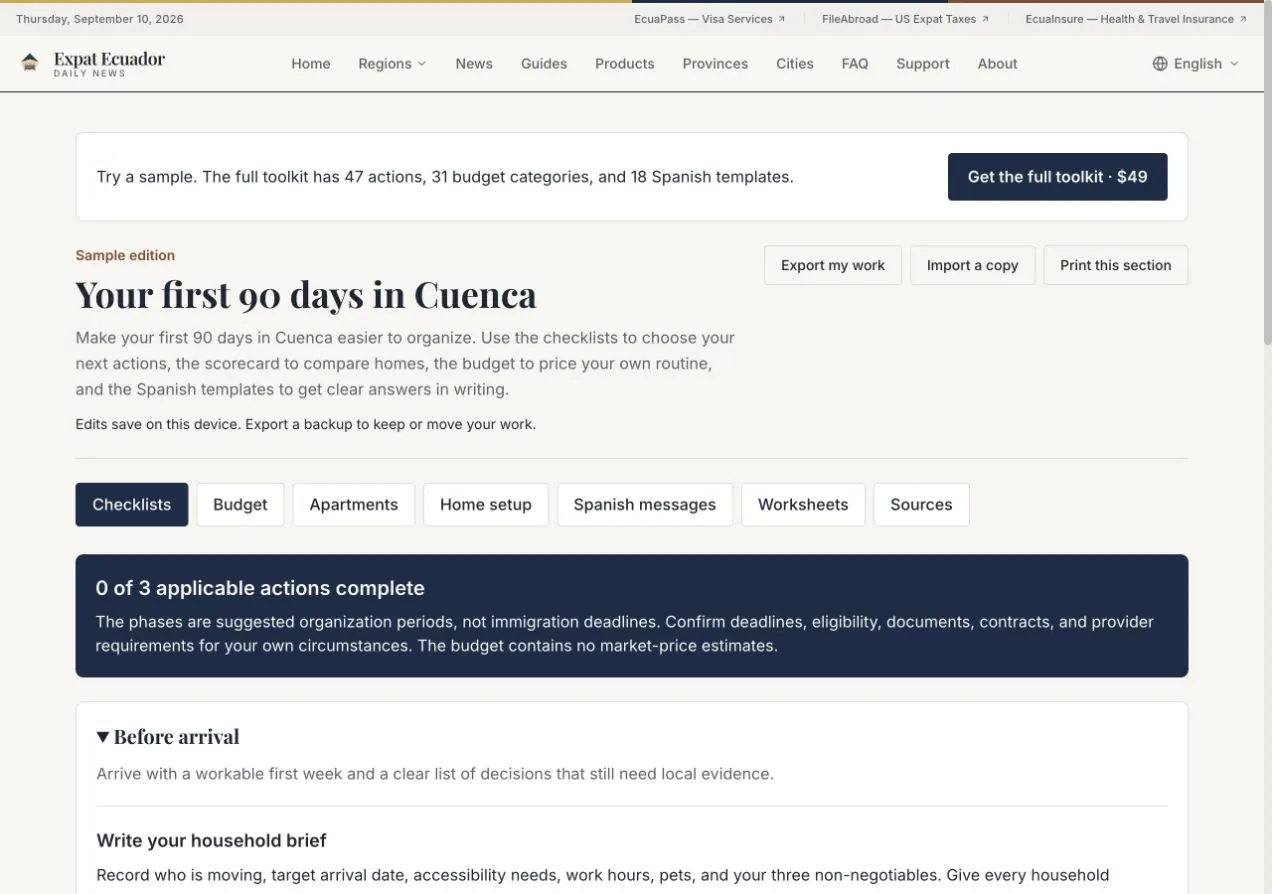The width and height of the screenshot is (1272, 894).
Task: Click the Print this section button
Action: [1115, 265]
